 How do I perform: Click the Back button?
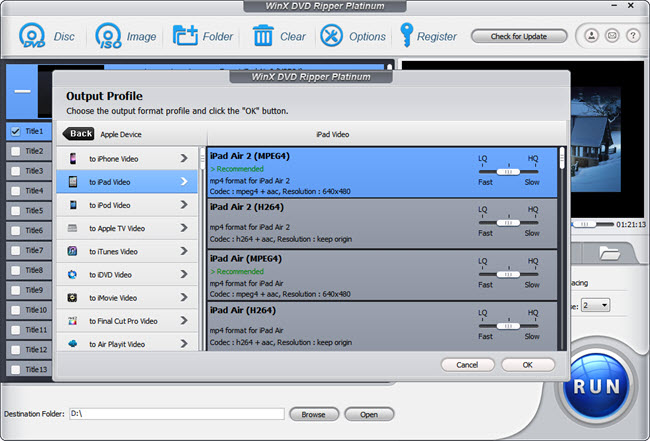tap(78, 133)
